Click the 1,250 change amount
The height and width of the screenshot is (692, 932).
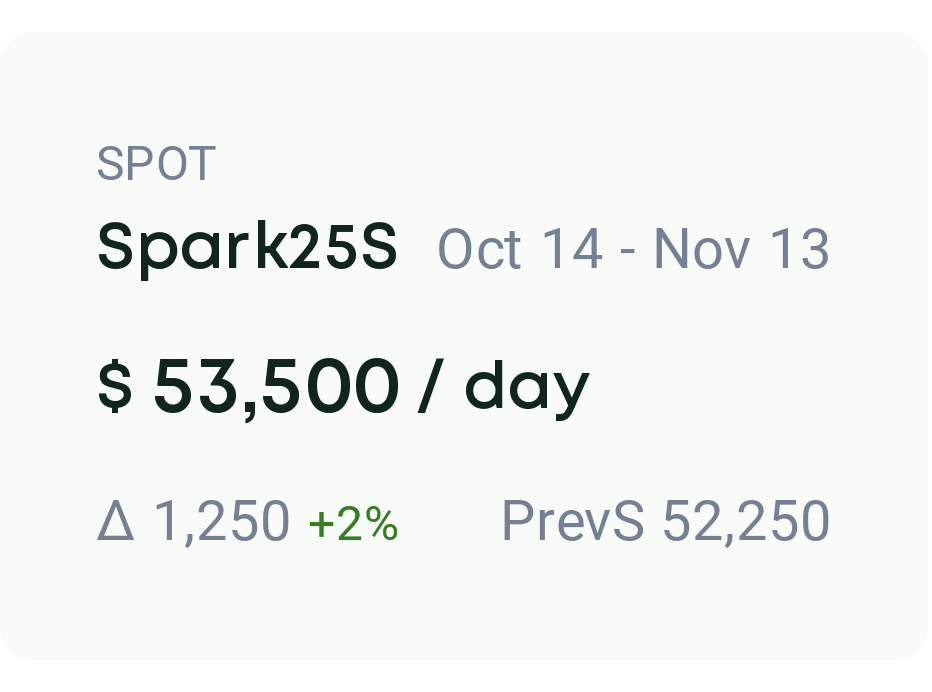(222, 521)
